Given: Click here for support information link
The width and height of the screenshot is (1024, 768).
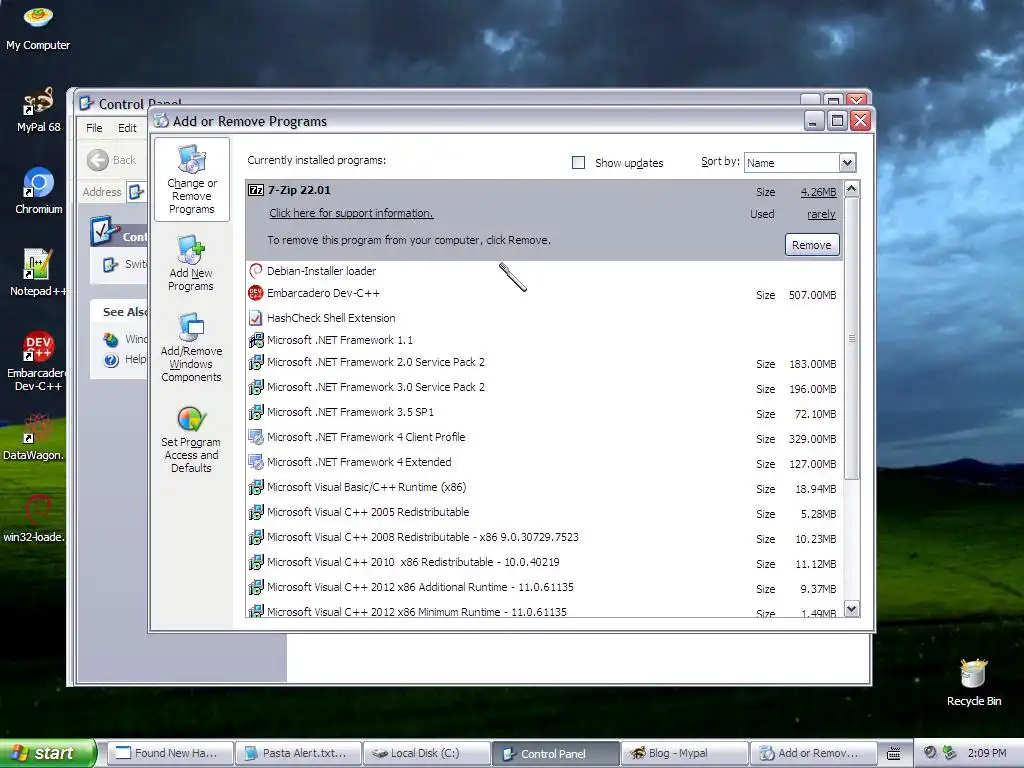Looking at the screenshot, I should [351, 213].
